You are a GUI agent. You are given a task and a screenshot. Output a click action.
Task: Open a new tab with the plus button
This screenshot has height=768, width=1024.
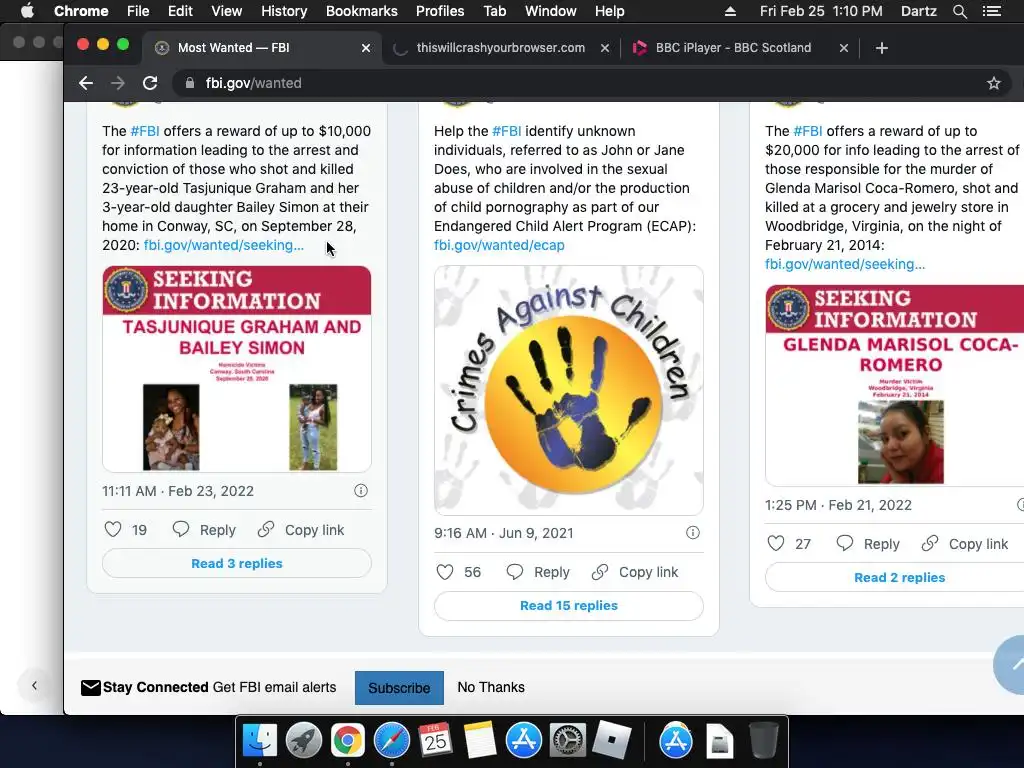tap(882, 48)
